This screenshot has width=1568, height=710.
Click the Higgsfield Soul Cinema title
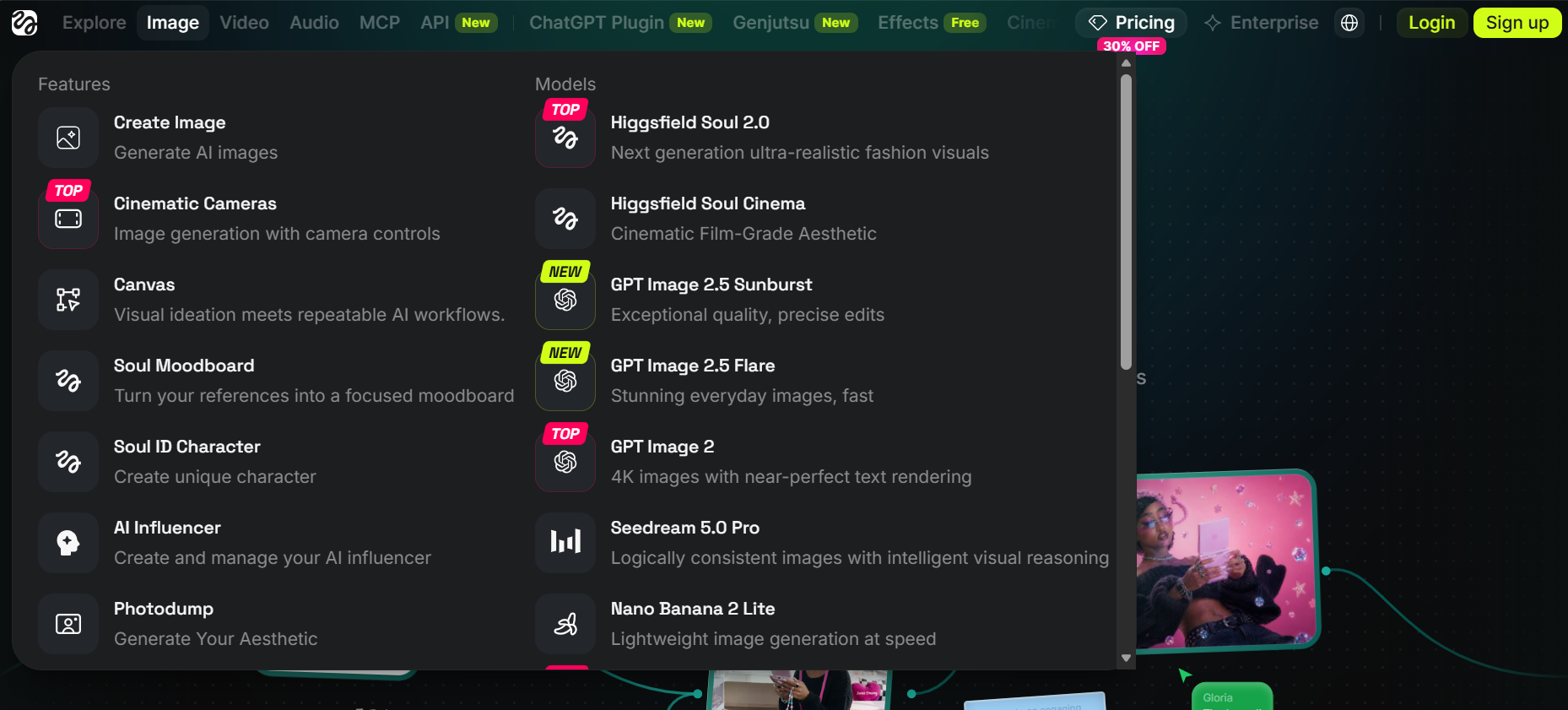tap(708, 203)
